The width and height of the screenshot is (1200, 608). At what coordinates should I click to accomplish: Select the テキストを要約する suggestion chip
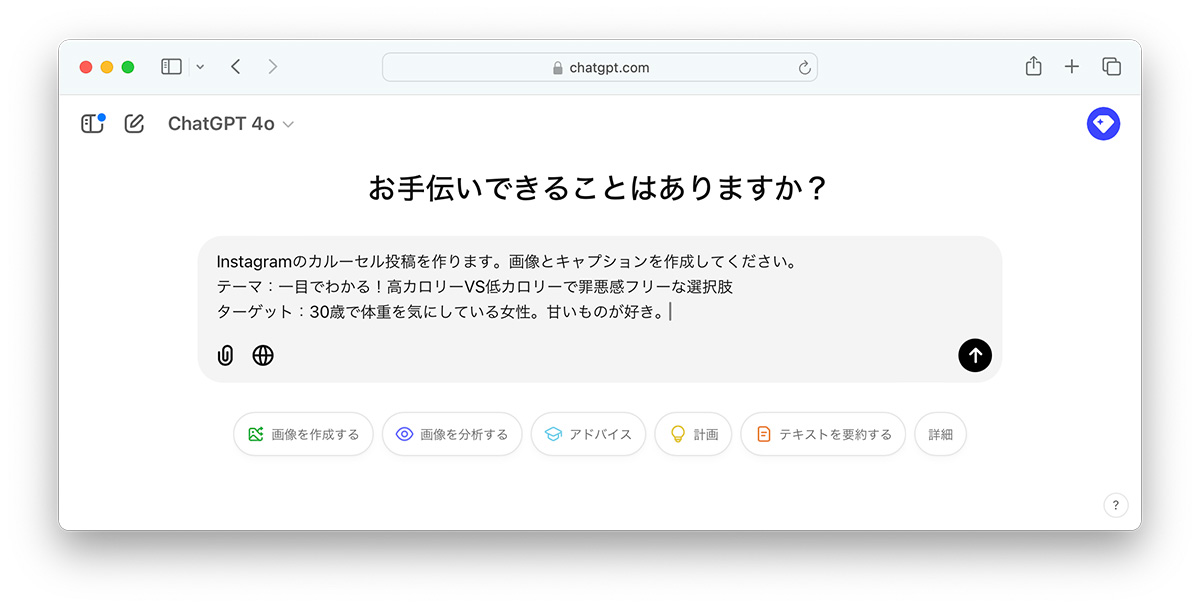(x=823, y=434)
